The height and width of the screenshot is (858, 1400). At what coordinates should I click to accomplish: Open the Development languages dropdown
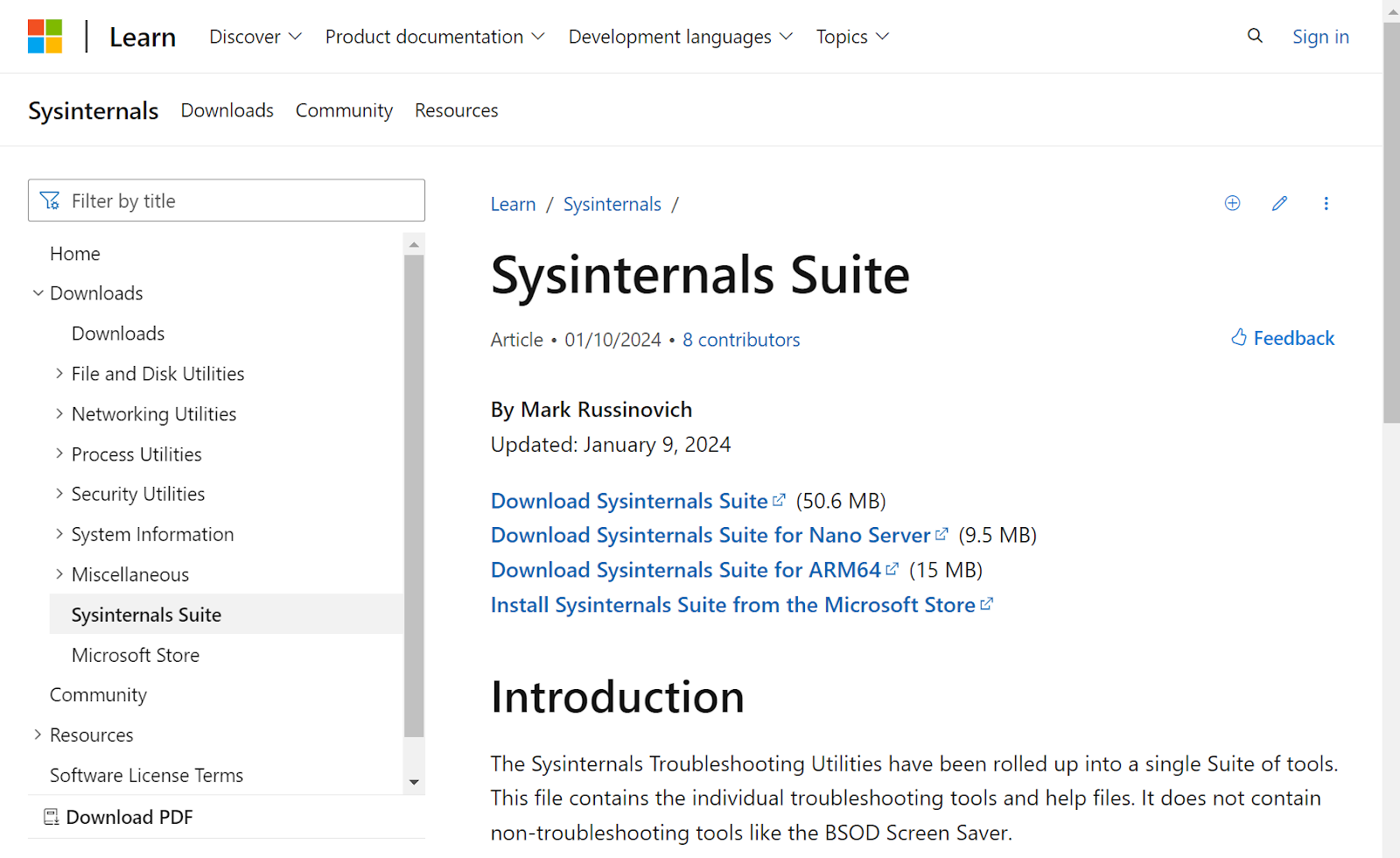tap(681, 37)
